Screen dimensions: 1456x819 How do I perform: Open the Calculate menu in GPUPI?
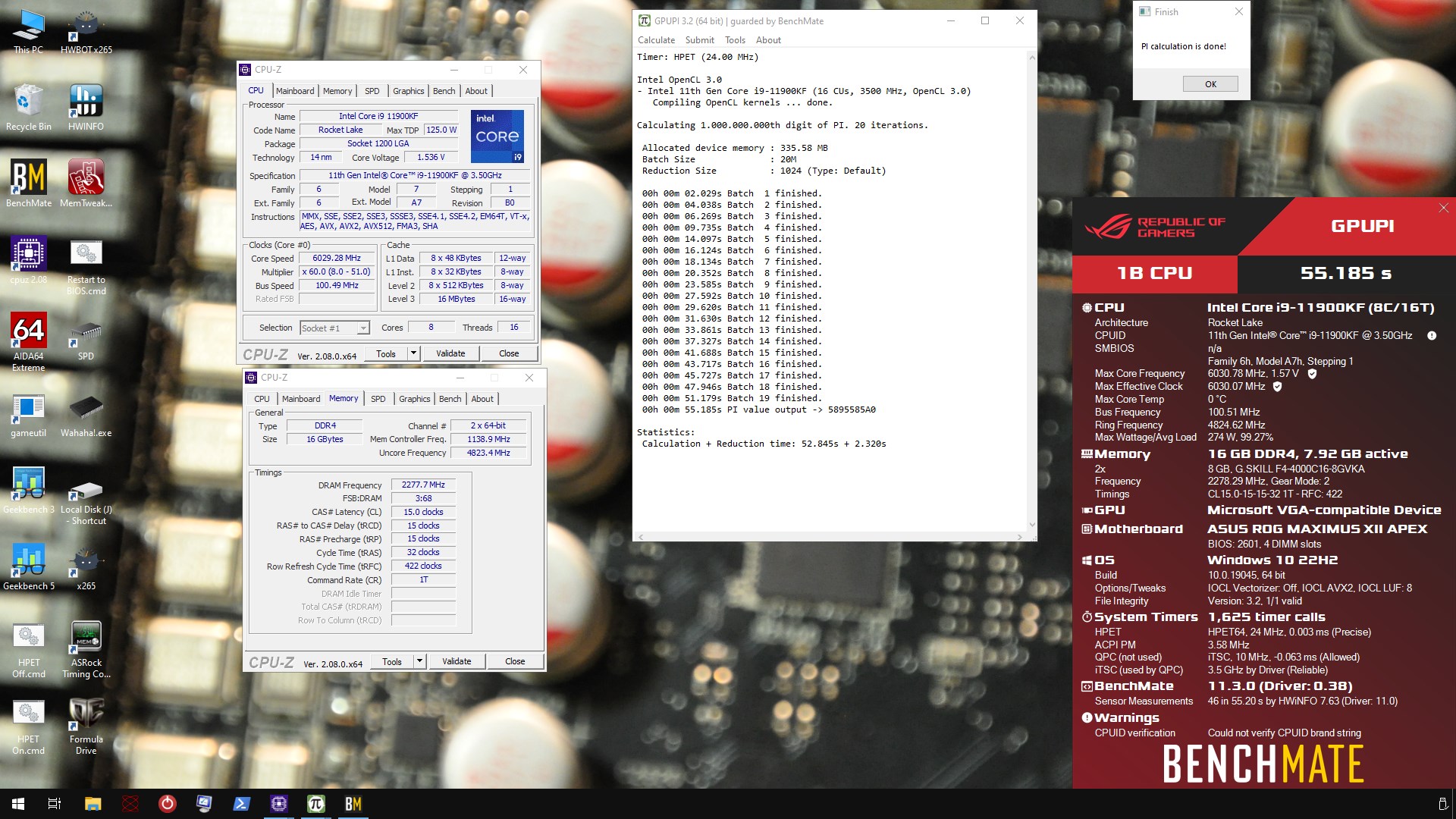(656, 40)
